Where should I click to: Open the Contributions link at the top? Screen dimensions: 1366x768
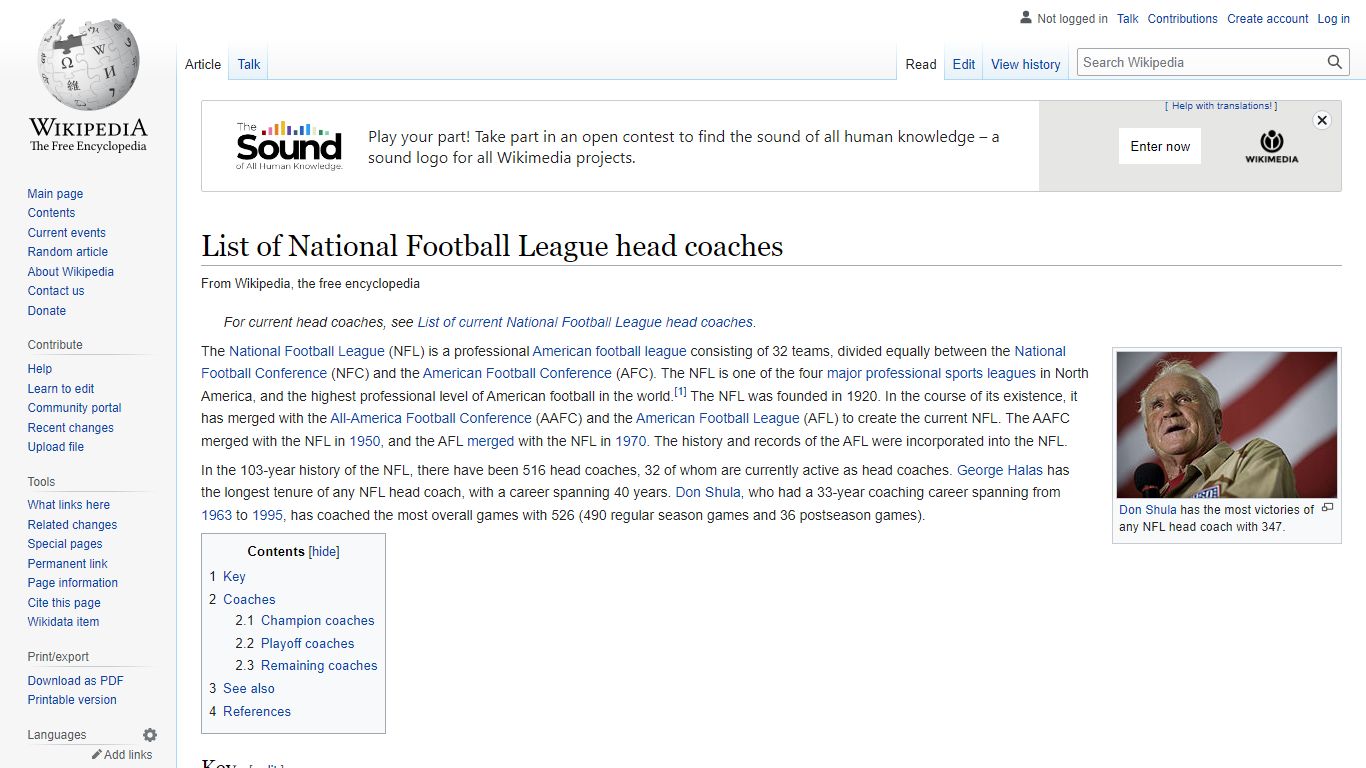(1182, 19)
